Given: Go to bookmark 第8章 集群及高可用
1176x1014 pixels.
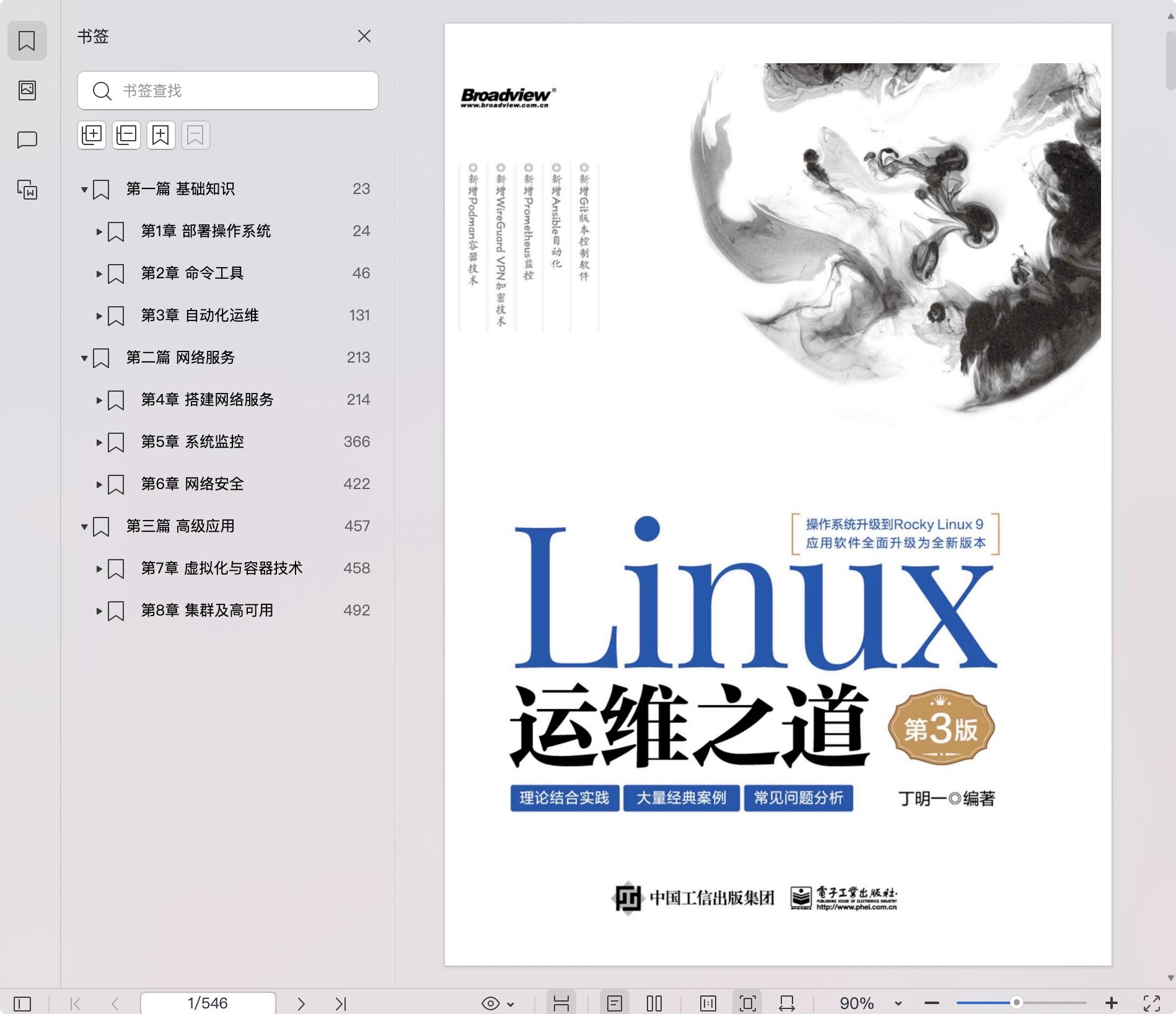Looking at the screenshot, I should point(207,611).
